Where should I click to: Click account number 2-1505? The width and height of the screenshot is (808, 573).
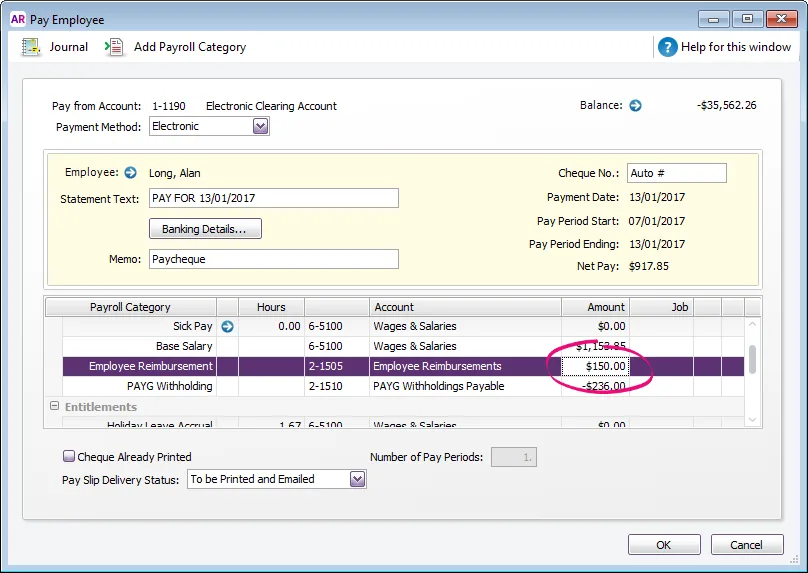coord(325,366)
